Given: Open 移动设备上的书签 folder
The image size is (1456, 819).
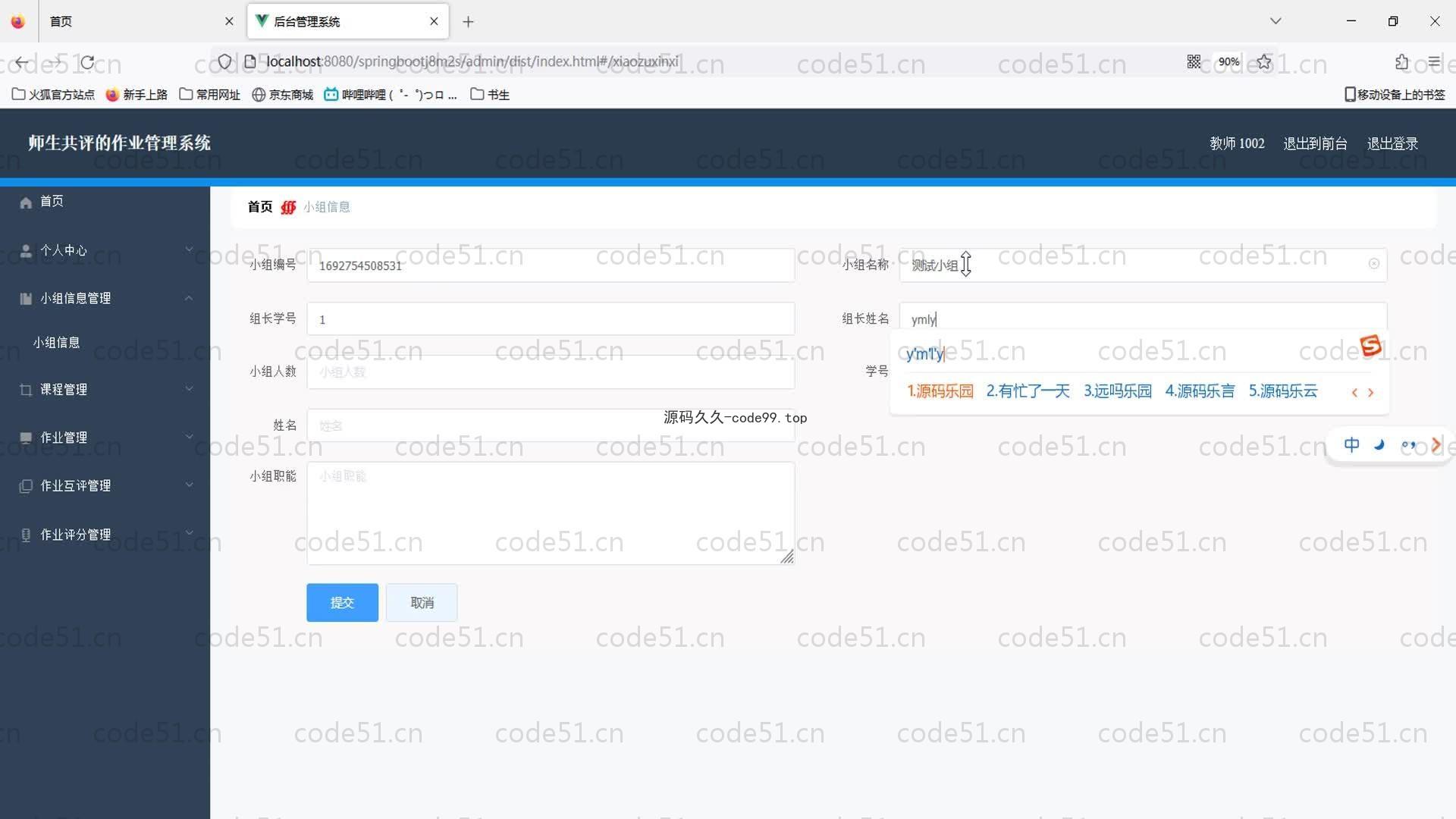Looking at the screenshot, I should pos(1395,95).
